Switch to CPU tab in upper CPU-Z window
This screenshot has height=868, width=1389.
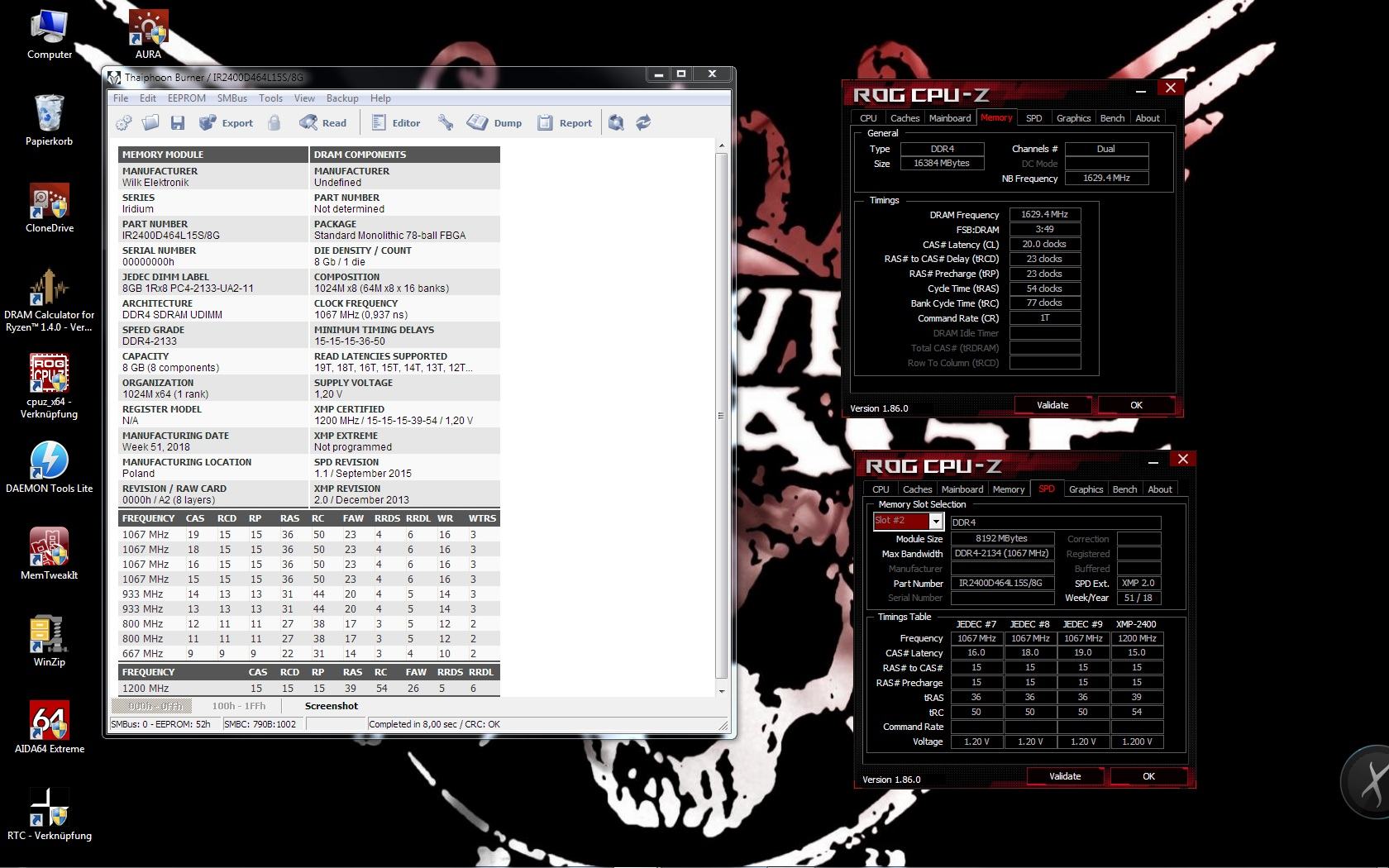coord(868,118)
